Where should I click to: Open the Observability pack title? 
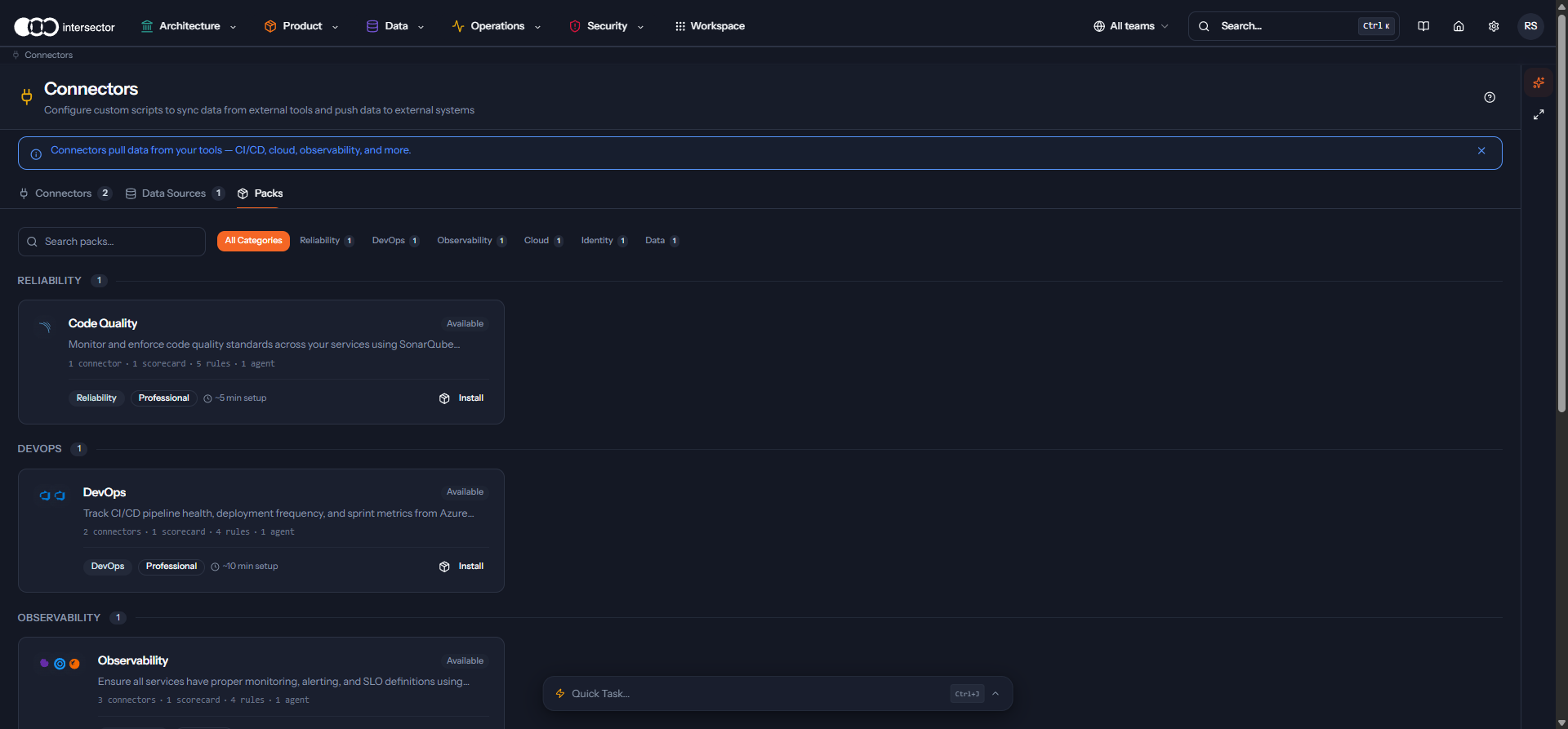pyautogui.click(x=133, y=660)
